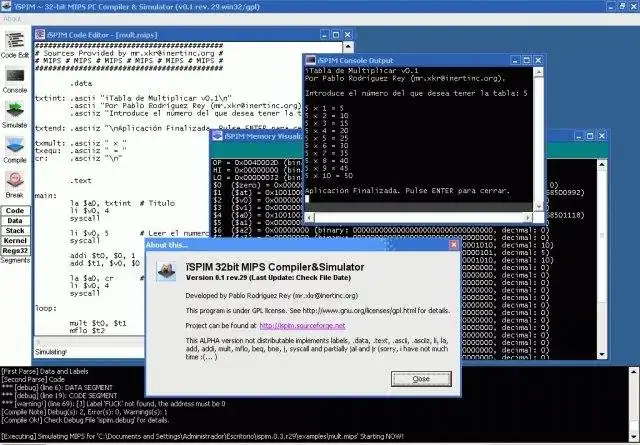Click 'mult $t0, $t1' line in editor
The width and height of the screenshot is (640, 445).
pos(98,323)
